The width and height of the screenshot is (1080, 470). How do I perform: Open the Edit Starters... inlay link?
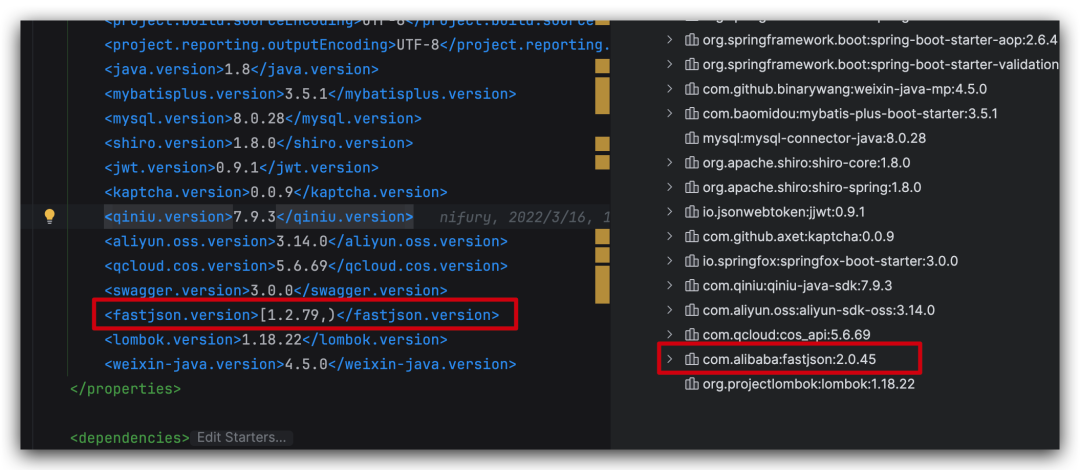pos(241,438)
